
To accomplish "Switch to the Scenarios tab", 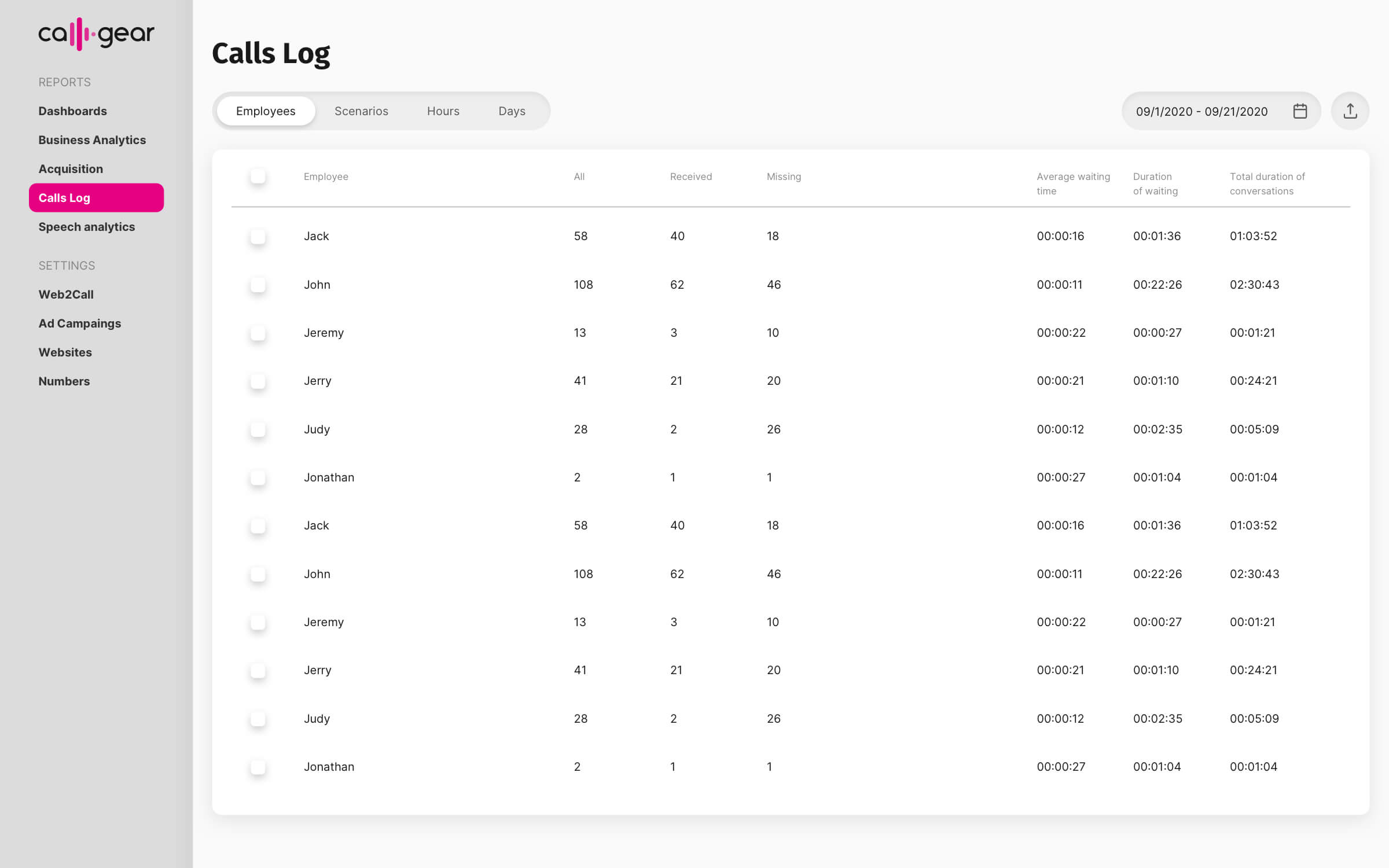I will pos(361,111).
